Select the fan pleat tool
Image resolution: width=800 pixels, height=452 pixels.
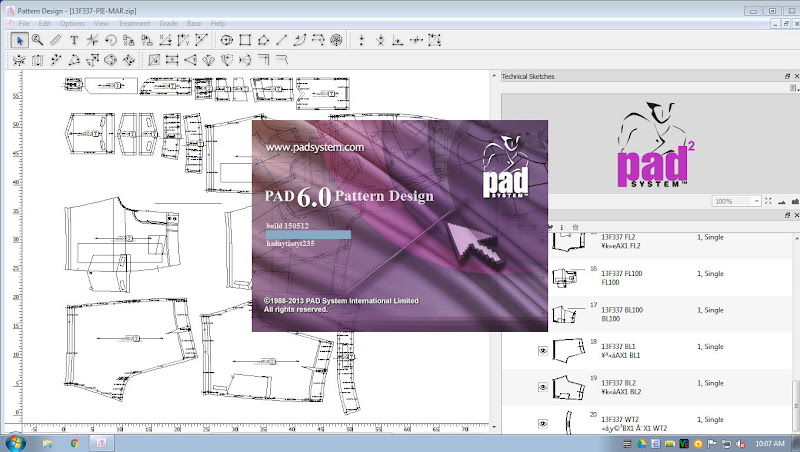click(x=209, y=60)
